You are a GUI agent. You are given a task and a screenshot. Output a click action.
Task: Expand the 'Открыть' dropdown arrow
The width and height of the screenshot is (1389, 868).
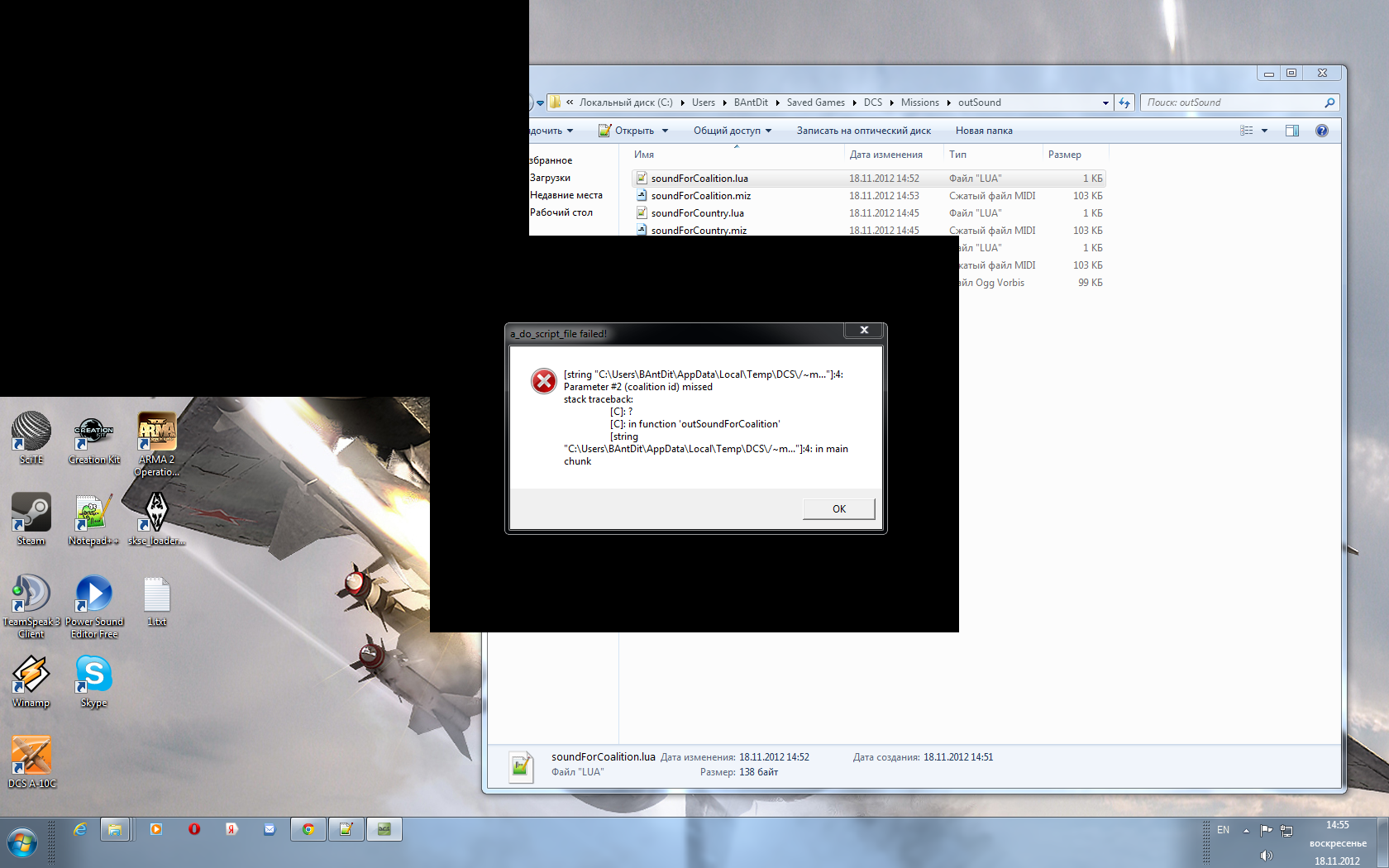pos(665,131)
